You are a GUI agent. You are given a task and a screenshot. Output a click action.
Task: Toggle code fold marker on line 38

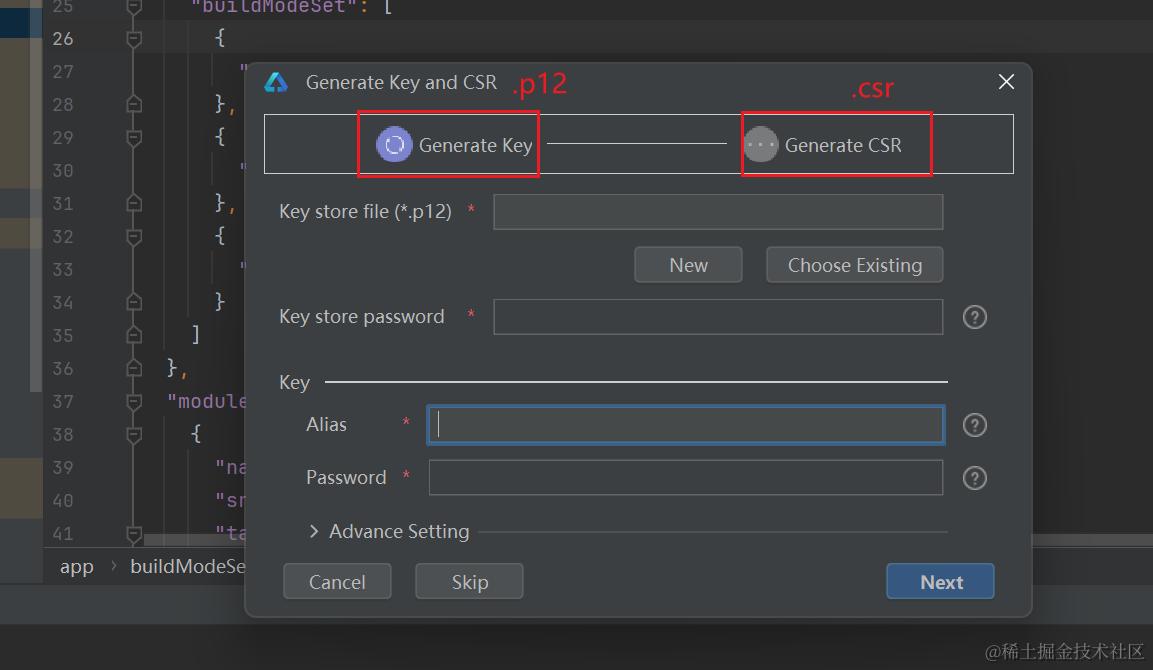coord(134,435)
